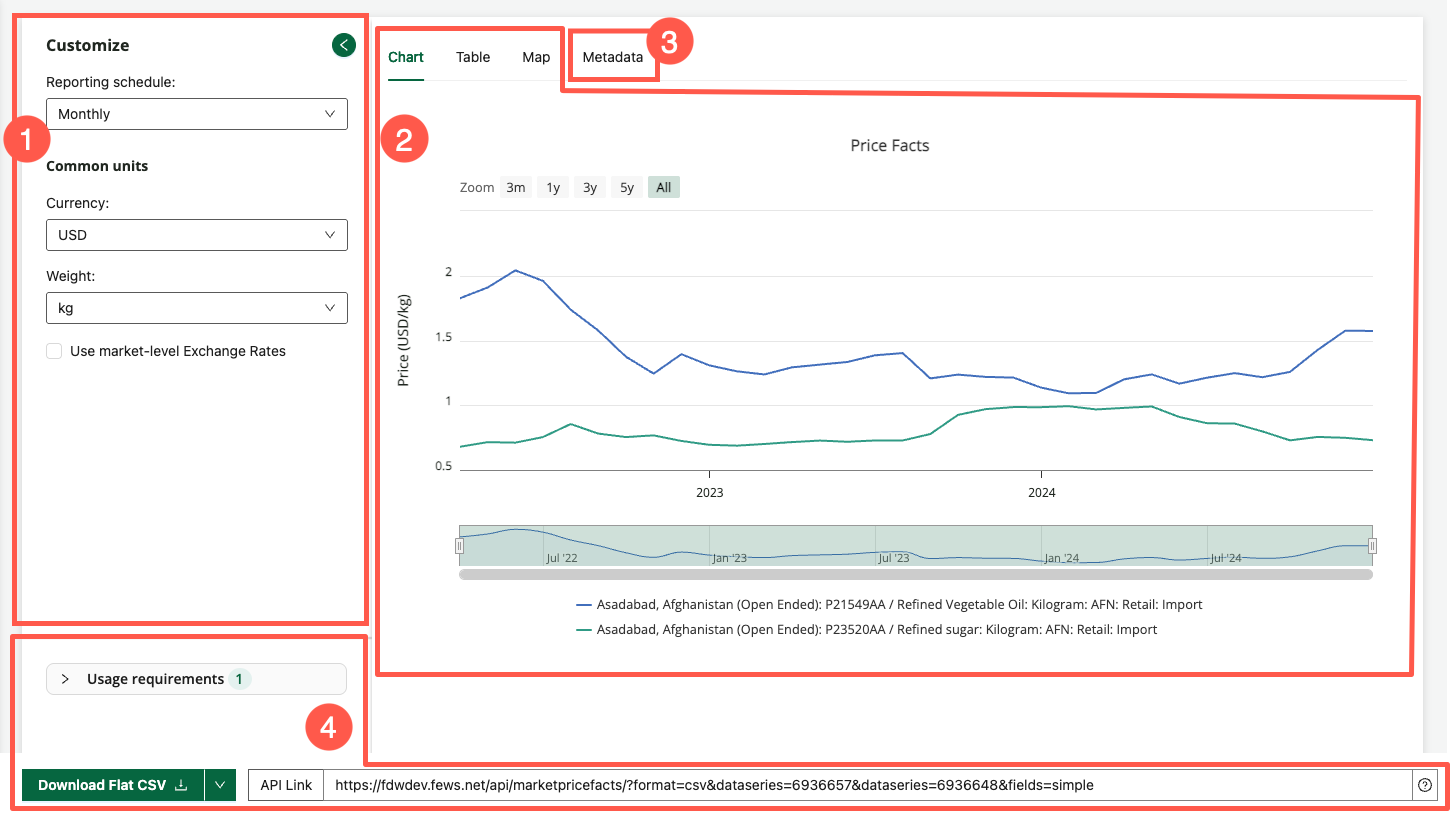This screenshot has height=814, width=1450.
Task: Expand the Usage requirements disclosure arrow
Action: click(65, 678)
